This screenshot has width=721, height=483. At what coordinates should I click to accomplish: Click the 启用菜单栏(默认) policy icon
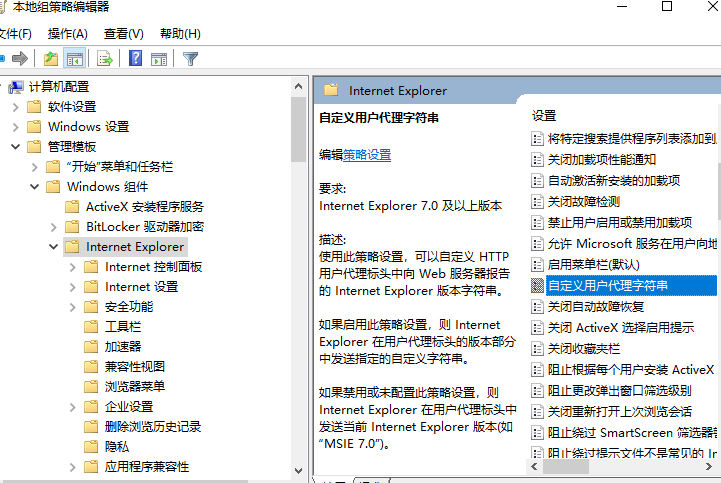pyautogui.click(x=537, y=264)
